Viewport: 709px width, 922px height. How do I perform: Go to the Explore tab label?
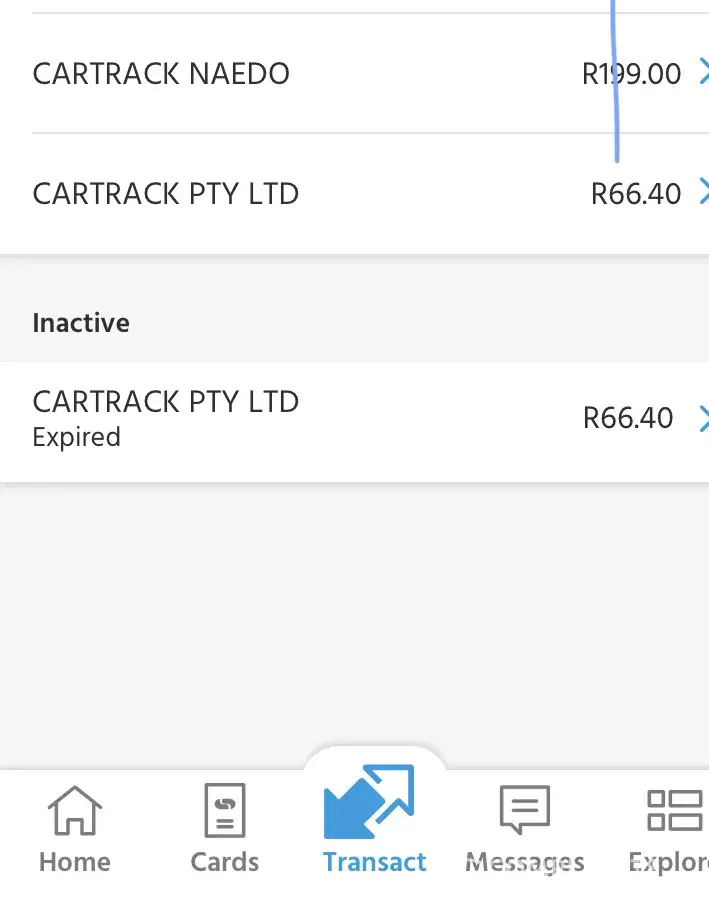(x=668, y=862)
